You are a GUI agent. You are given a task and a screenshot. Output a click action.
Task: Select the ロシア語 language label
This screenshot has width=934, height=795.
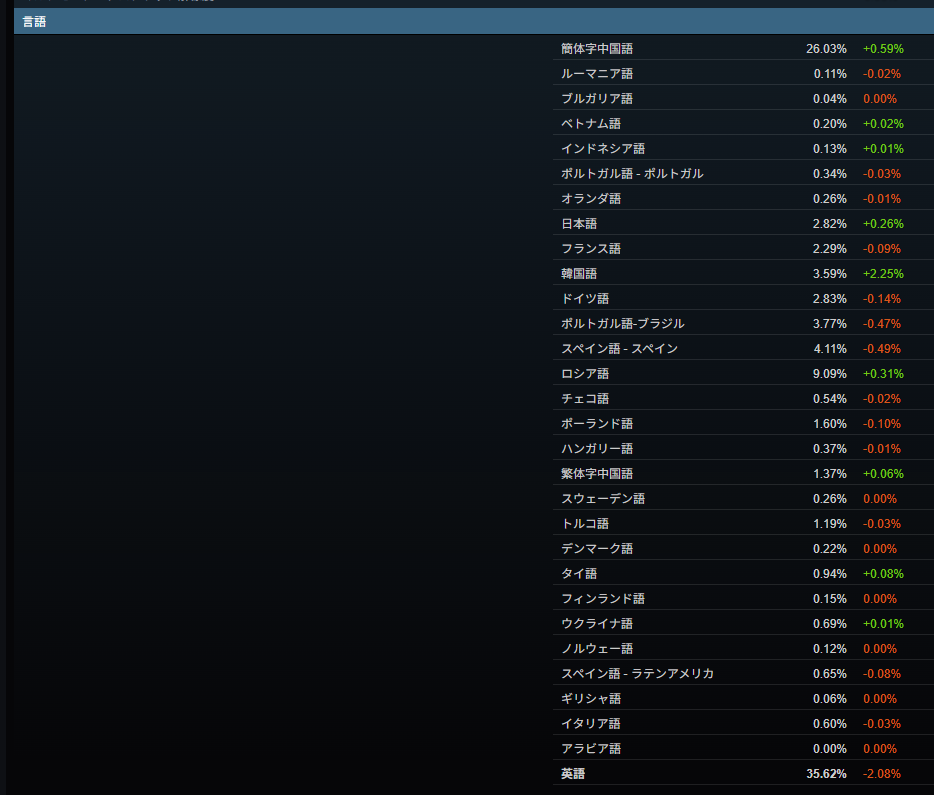585,373
